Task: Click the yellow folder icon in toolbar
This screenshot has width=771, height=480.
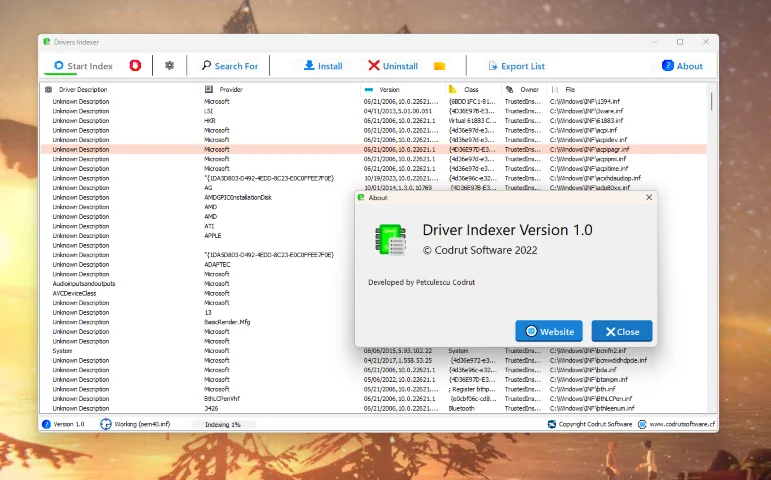Action: pyautogui.click(x=439, y=66)
